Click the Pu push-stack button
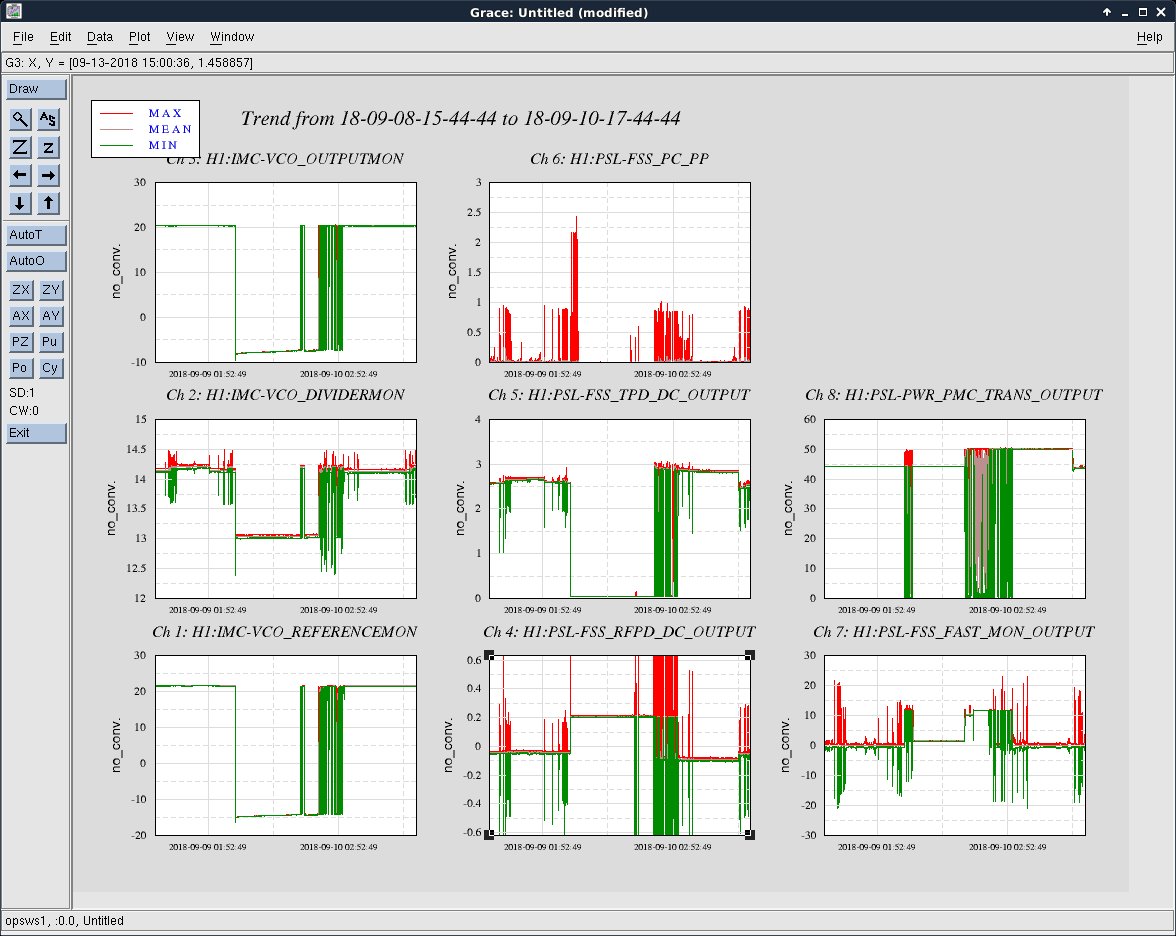Image resolution: width=1176 pixels, height=936 pixels. pyautogui.click(x=50, y=342)
